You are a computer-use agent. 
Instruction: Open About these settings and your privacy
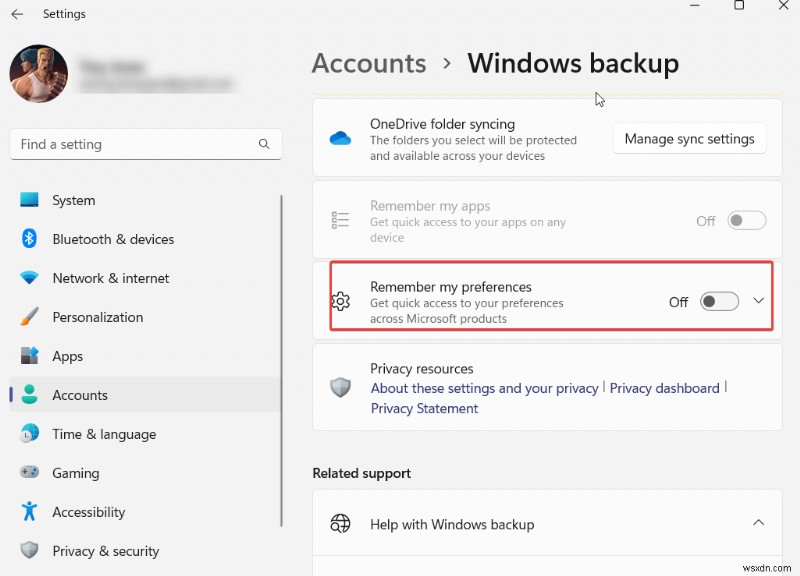click(x=484, y=388)
